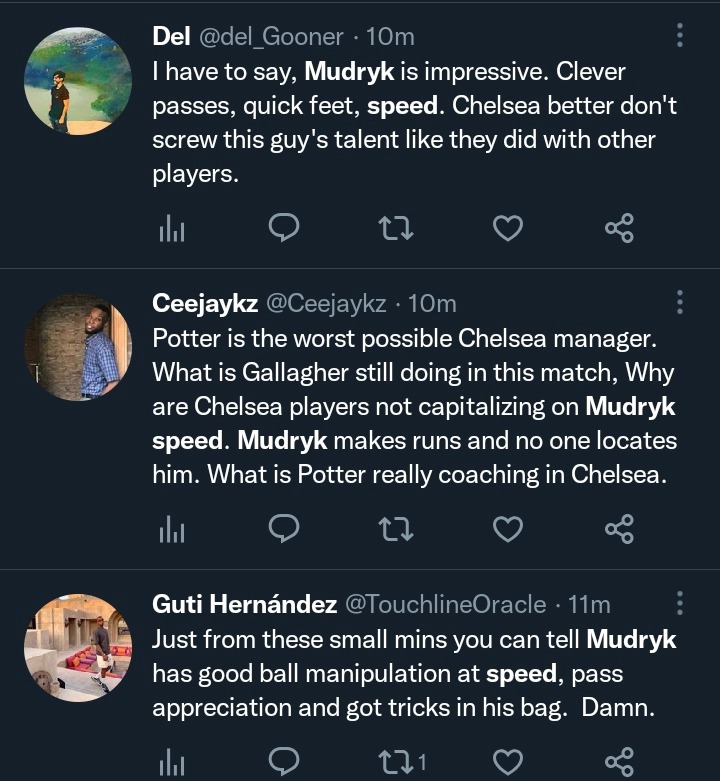Share Del's tweet
Screen dimensions: 720x781
[619, 229]
